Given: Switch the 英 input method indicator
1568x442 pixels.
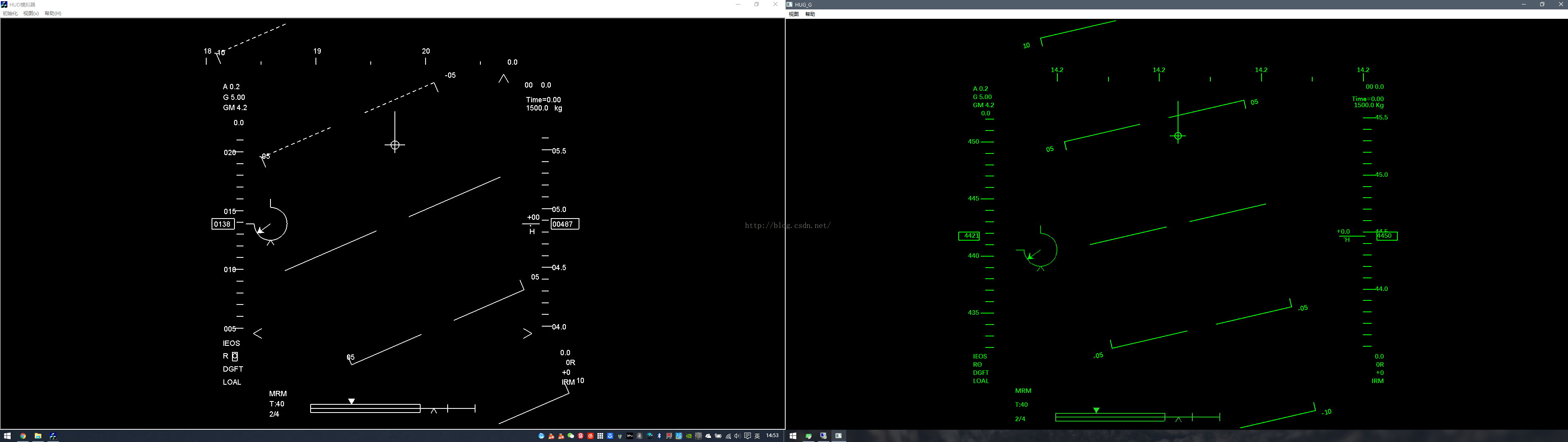Looking at the screenshot, I should [757, 436].
